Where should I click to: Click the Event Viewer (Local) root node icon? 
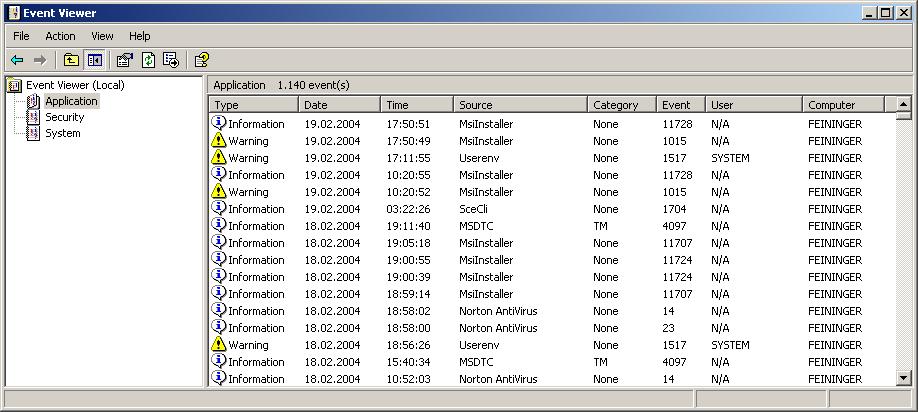(x=15, y=85)
